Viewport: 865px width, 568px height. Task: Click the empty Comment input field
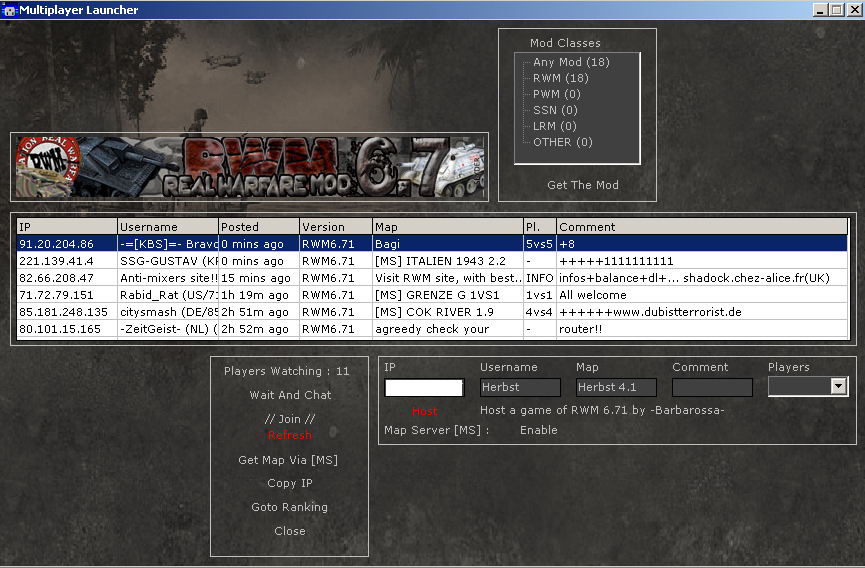pyautogui.click(x=712, y=387)
